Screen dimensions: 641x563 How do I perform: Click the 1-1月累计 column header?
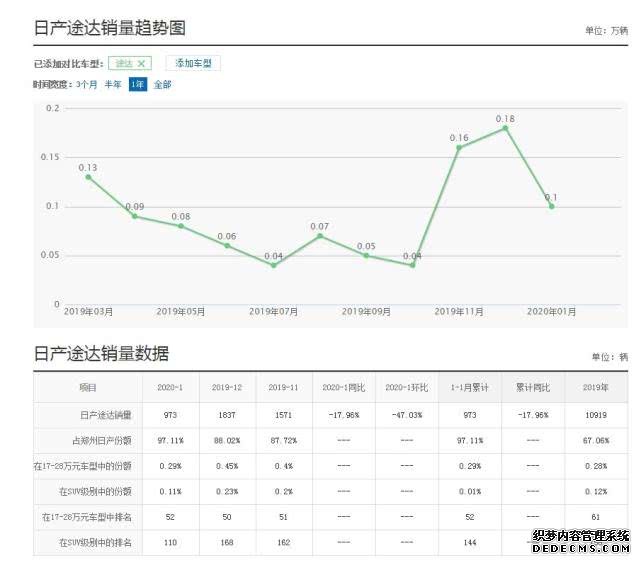470,387
